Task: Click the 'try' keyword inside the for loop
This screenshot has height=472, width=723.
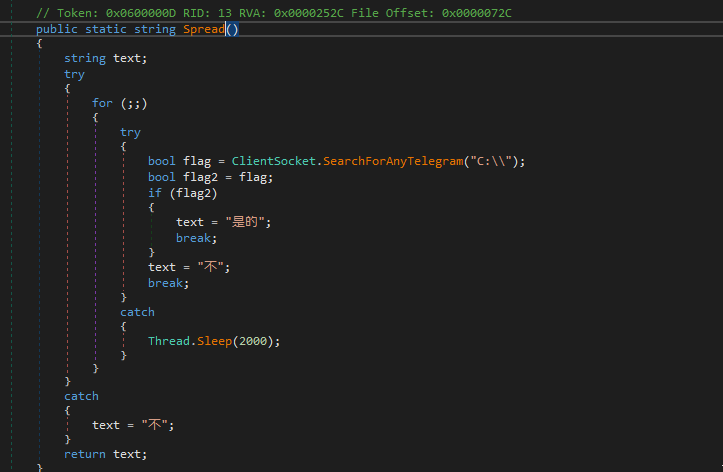Action: 130,132
